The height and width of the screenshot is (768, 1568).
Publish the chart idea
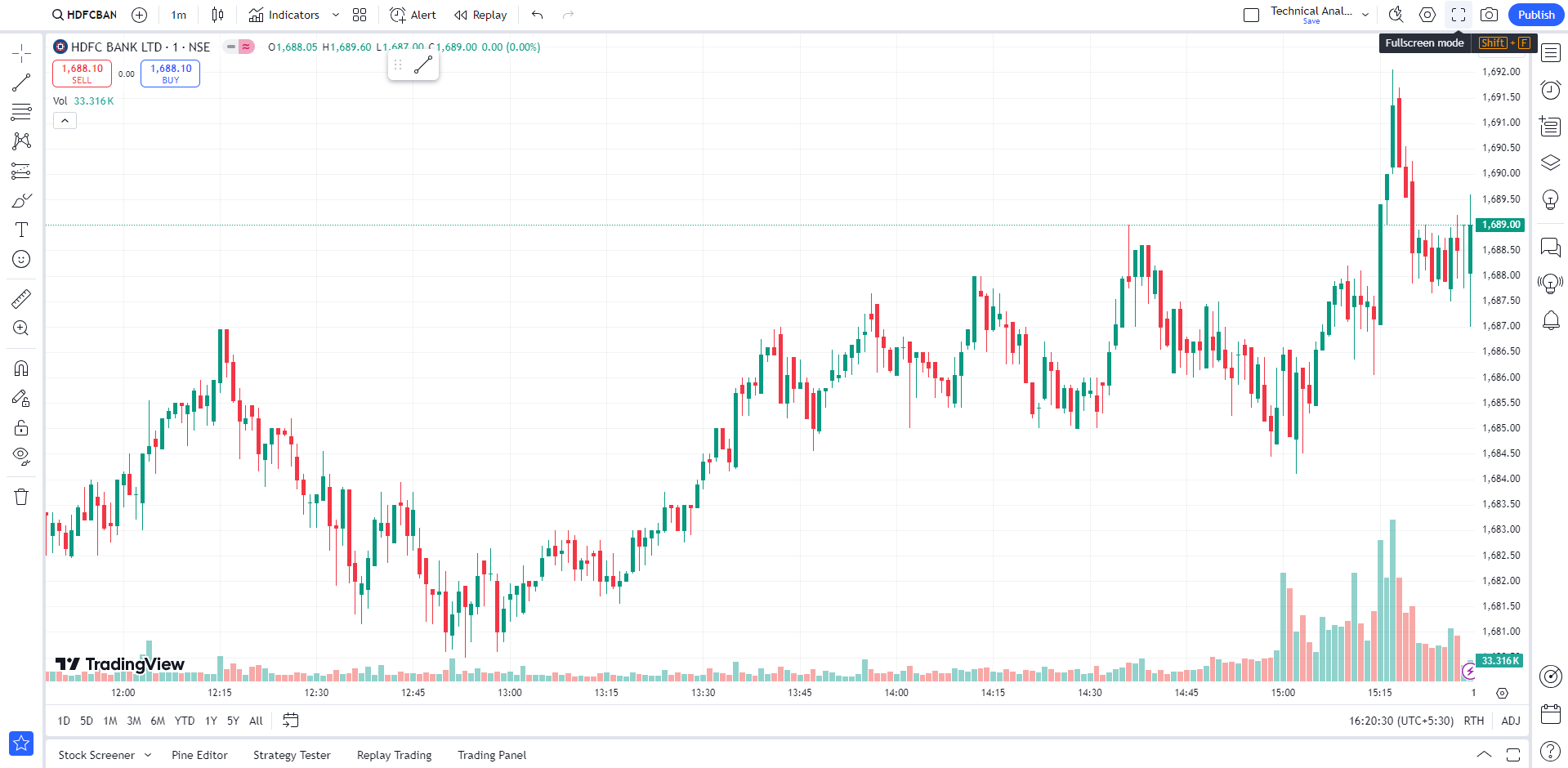click(x=1536, y=15)
